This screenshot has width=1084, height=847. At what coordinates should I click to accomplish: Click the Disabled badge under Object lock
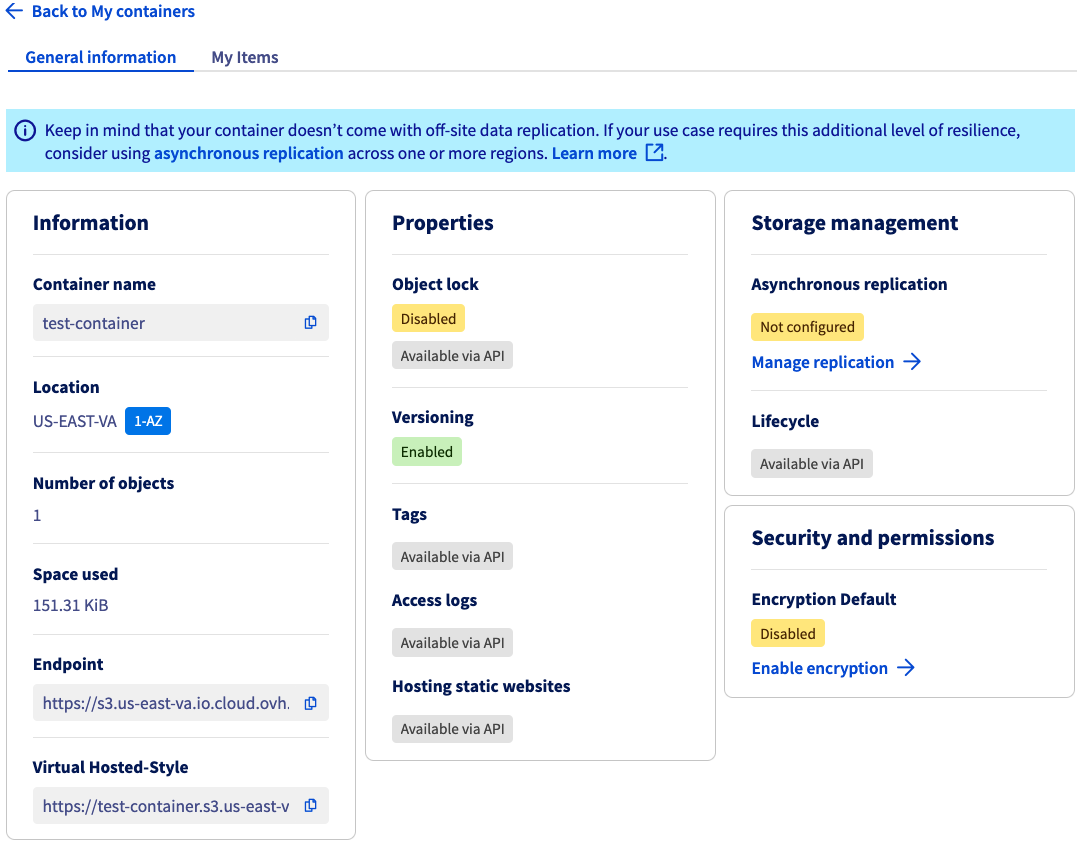coord(428,318)
